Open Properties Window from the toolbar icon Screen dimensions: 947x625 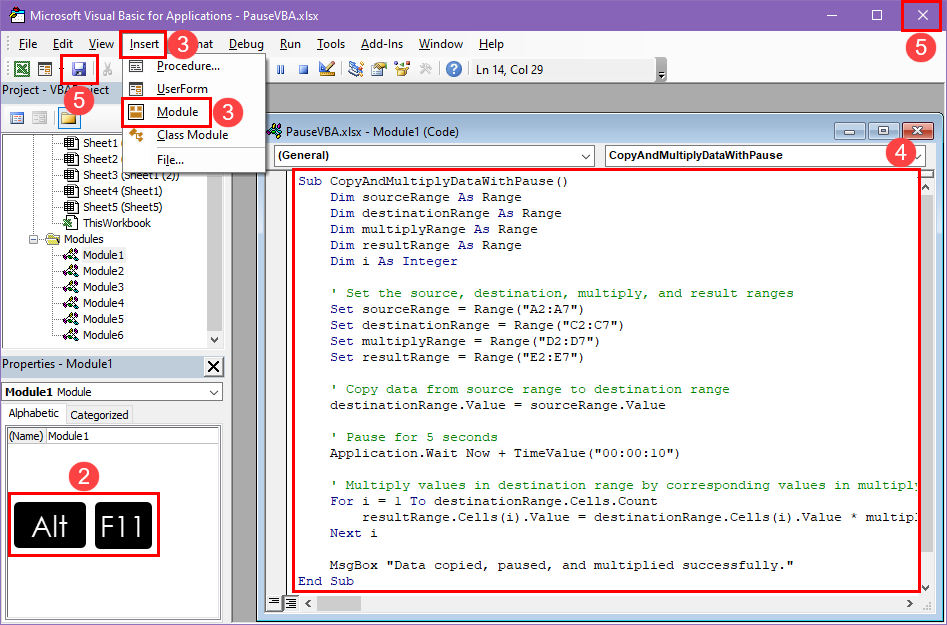379,69
